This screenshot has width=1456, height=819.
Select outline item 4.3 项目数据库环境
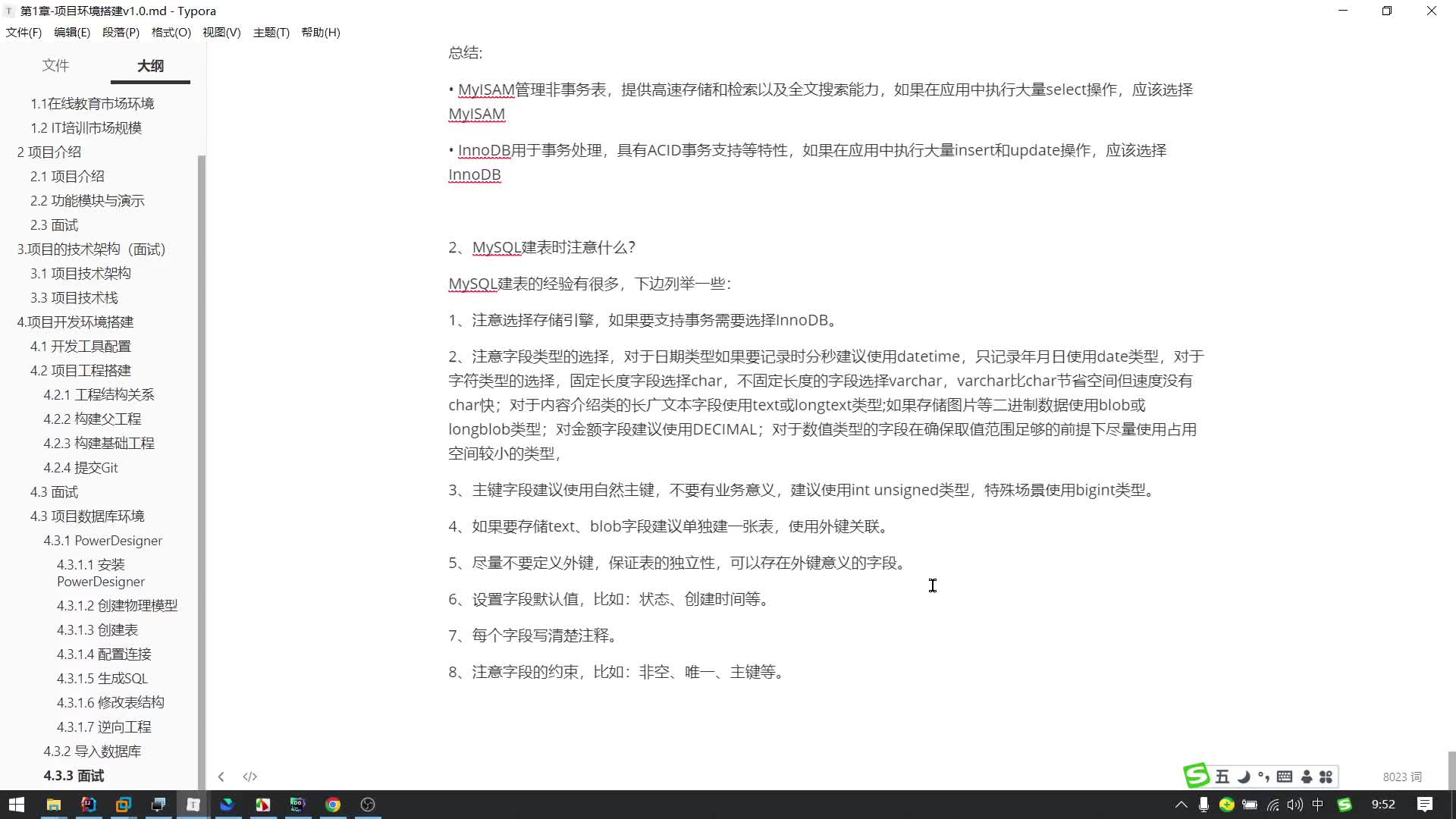(87, 516)
